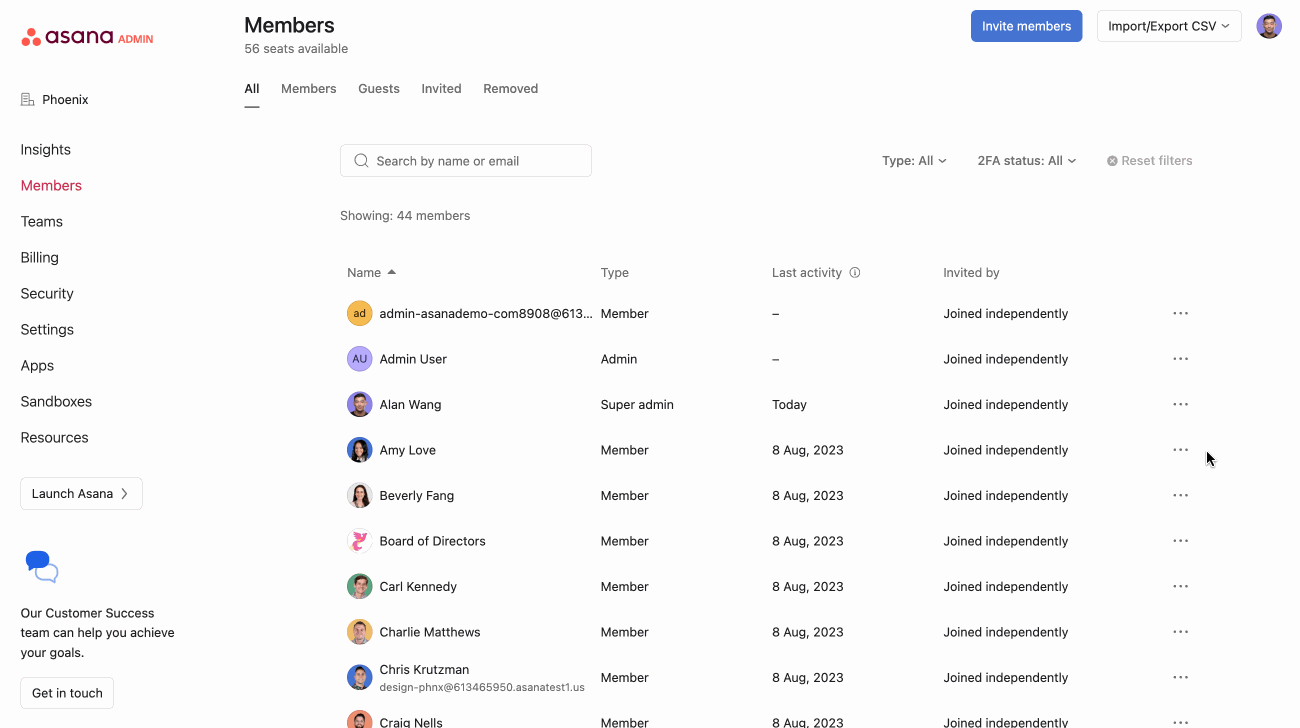Click the Invite members button
Image resolution: width=1300 pixels, height=728 pixels.
1026,26
